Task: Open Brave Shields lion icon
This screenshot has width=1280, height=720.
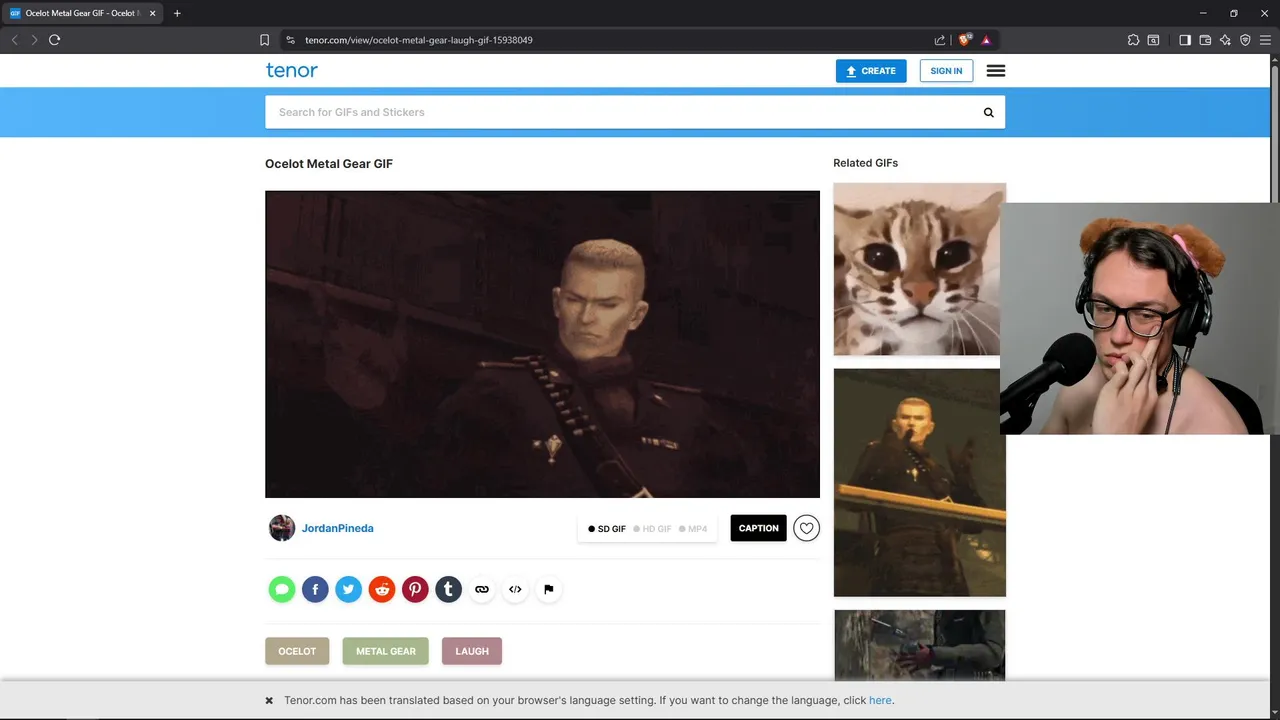Action: (x=965, y=40)
